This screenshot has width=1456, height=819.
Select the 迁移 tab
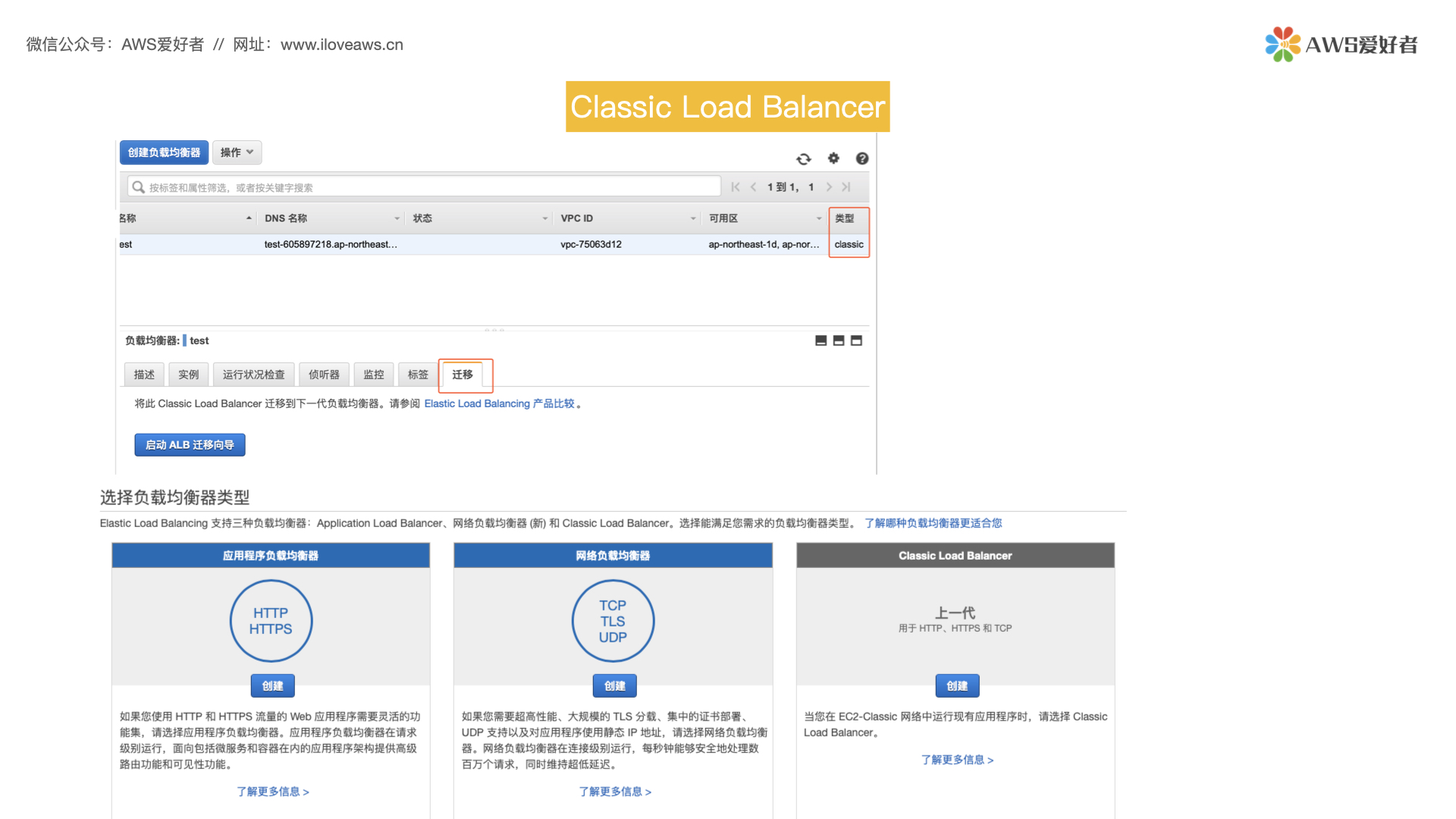pyautogui.click(x=463, y=375)
